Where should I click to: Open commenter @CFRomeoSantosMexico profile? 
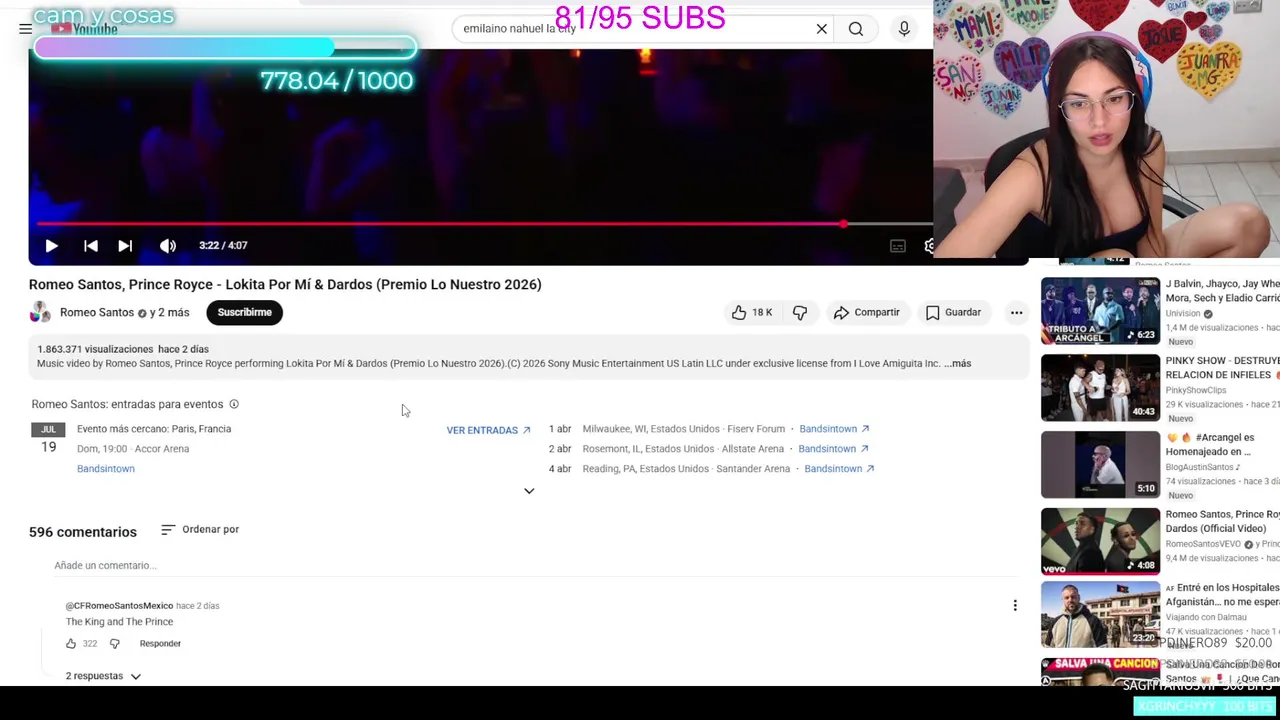[x=119, y=605]
